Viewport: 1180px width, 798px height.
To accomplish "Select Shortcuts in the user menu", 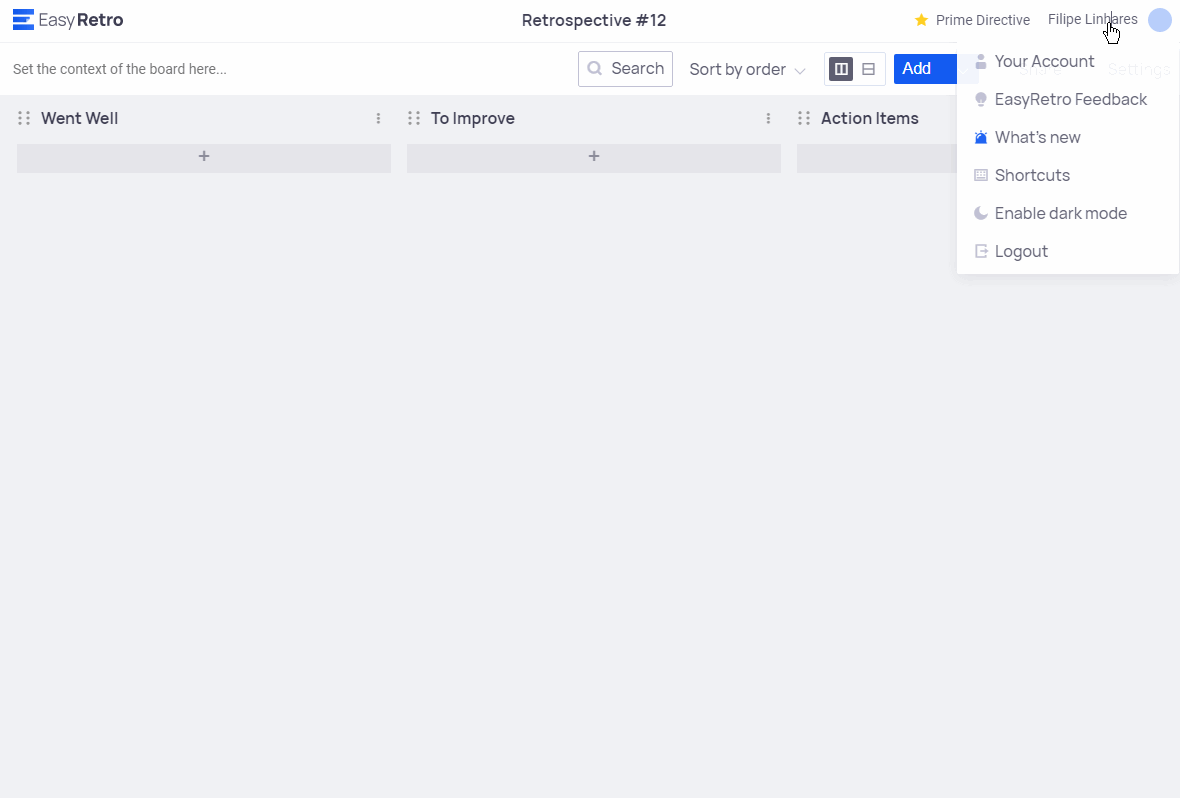I will point(1032,175).
